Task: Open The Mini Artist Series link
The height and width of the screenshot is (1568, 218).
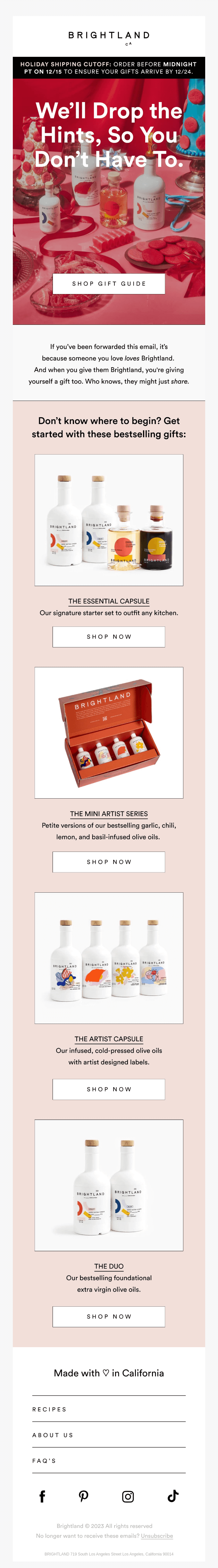Action: pos(109,814)
